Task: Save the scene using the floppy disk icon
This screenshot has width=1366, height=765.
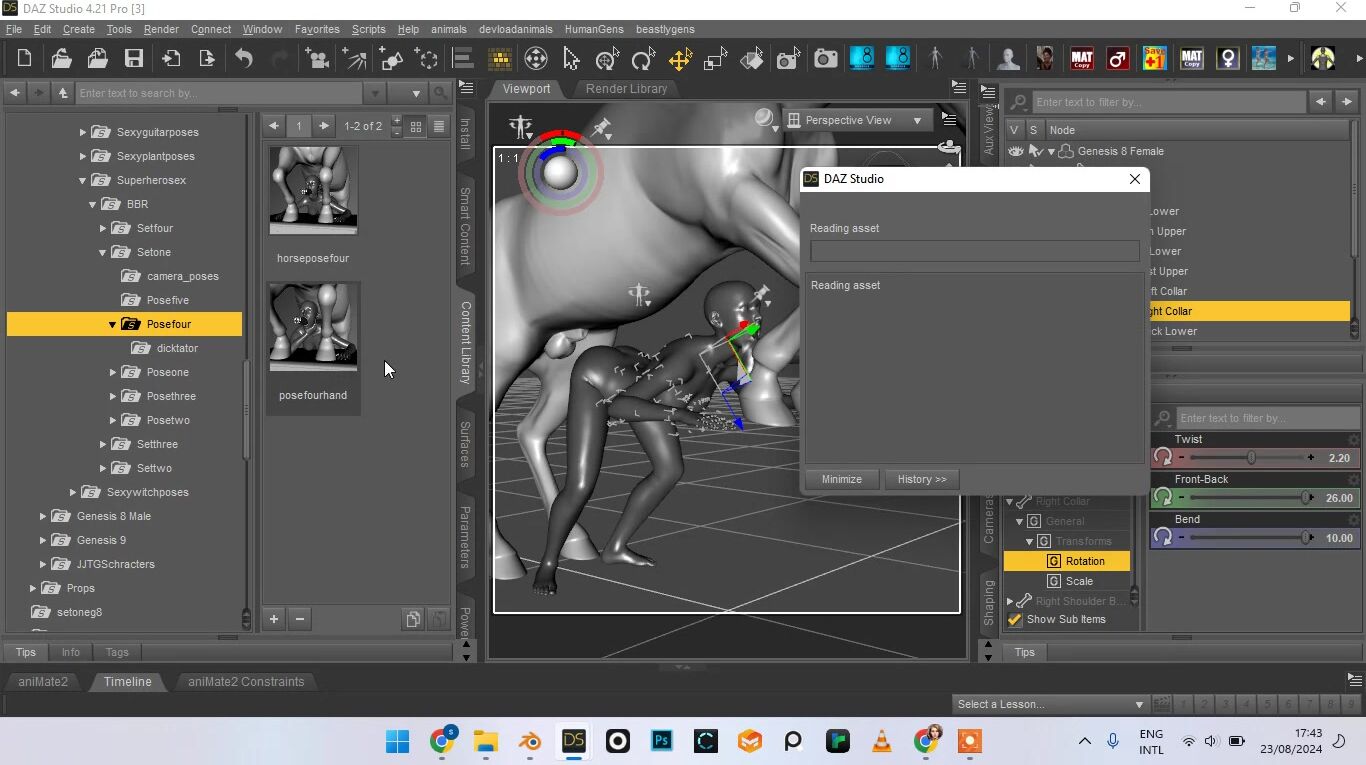Action: 133,59
